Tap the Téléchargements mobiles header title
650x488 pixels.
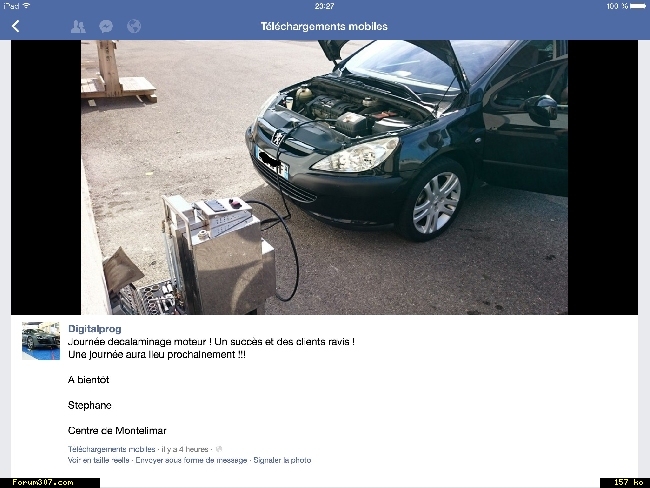(x=324, y=27)
